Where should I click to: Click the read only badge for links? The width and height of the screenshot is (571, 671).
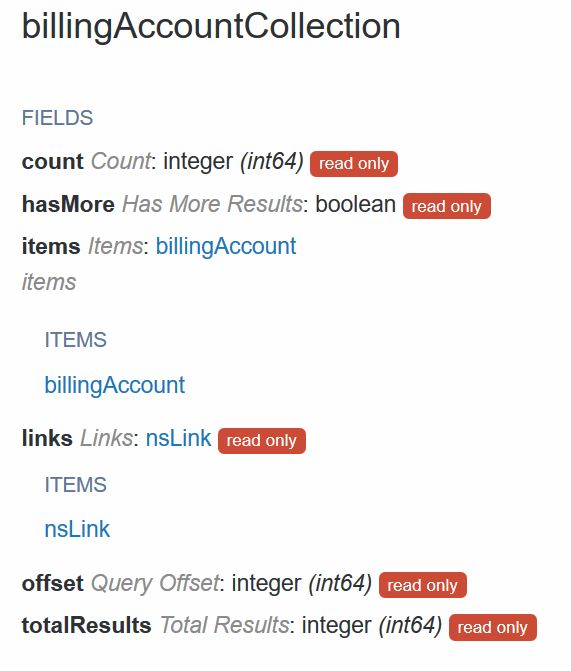pyautogui.click(x=262, y=441)
